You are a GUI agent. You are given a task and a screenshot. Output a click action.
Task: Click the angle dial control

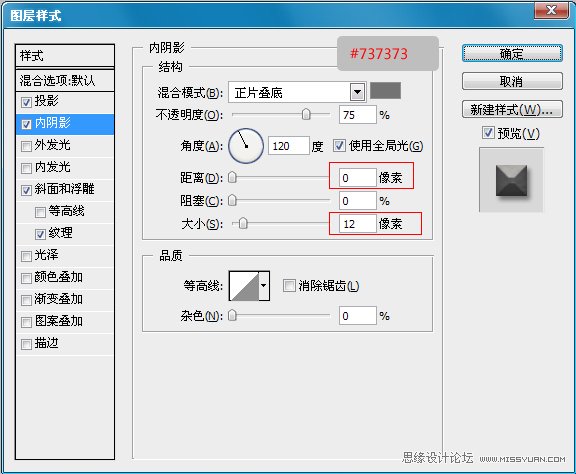tap(246, 146)
